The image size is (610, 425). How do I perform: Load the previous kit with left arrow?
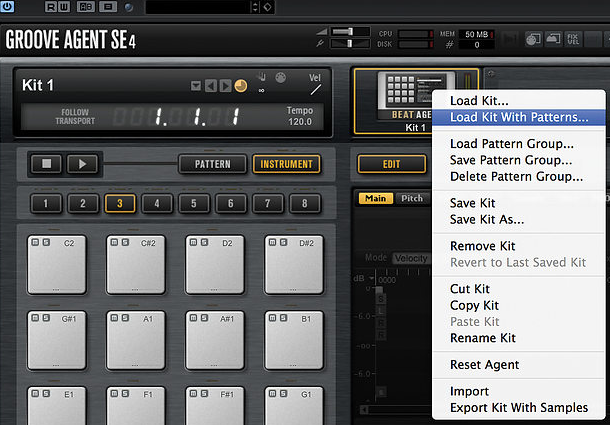click(211, 85)
